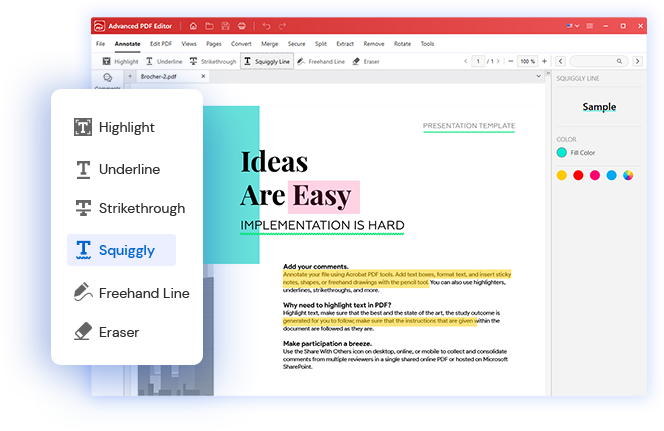Viewport: 664px width, 431px height.
Task: Select Strikethrough tool in toolbar
Action: [213, 61]
